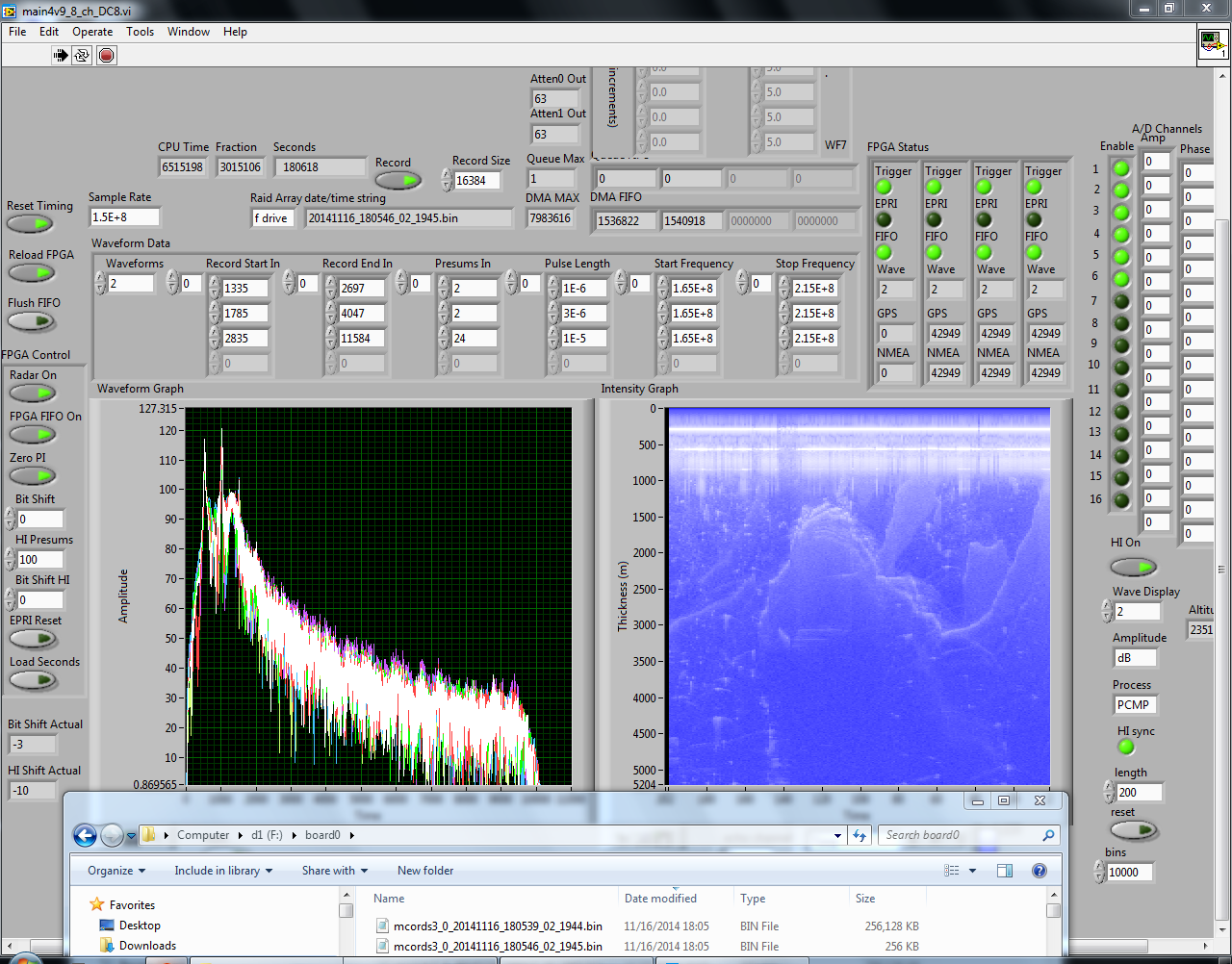Open the Tools menu
Screen dimensions: 1232x964
(140, 32)
